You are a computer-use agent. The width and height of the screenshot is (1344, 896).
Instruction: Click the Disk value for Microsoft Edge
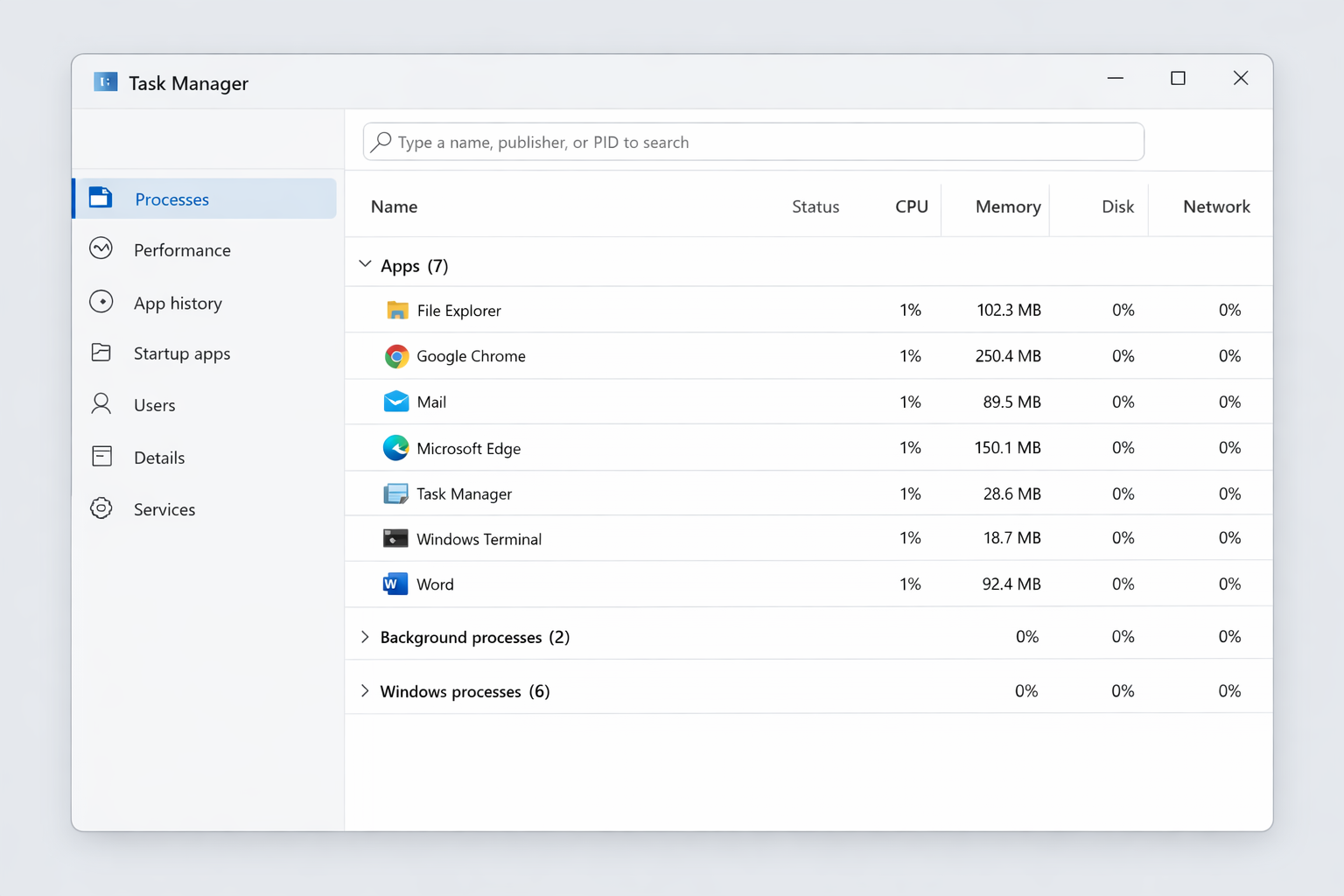1123,447
